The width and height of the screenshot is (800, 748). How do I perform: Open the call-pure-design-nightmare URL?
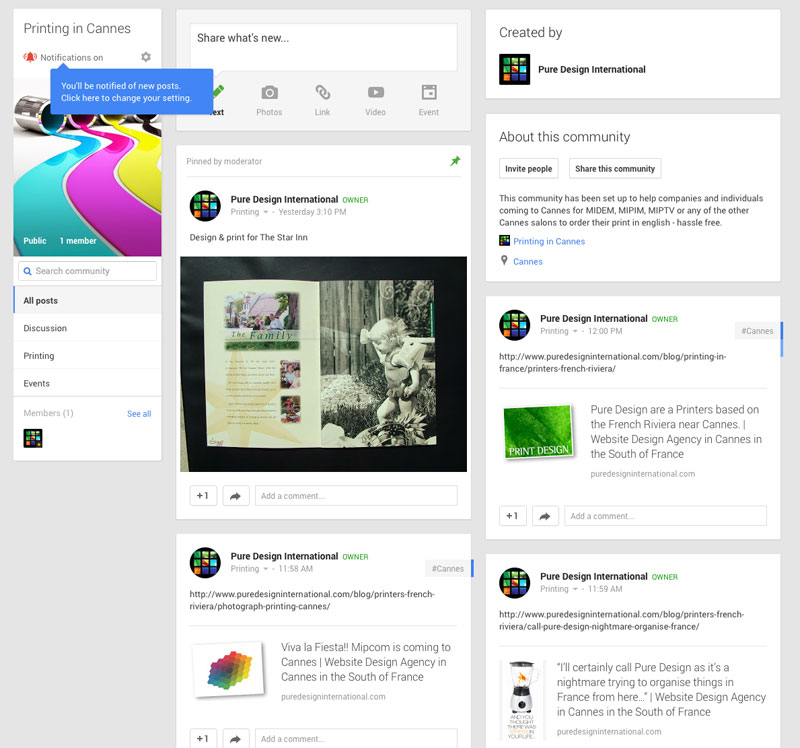(621, 620)
